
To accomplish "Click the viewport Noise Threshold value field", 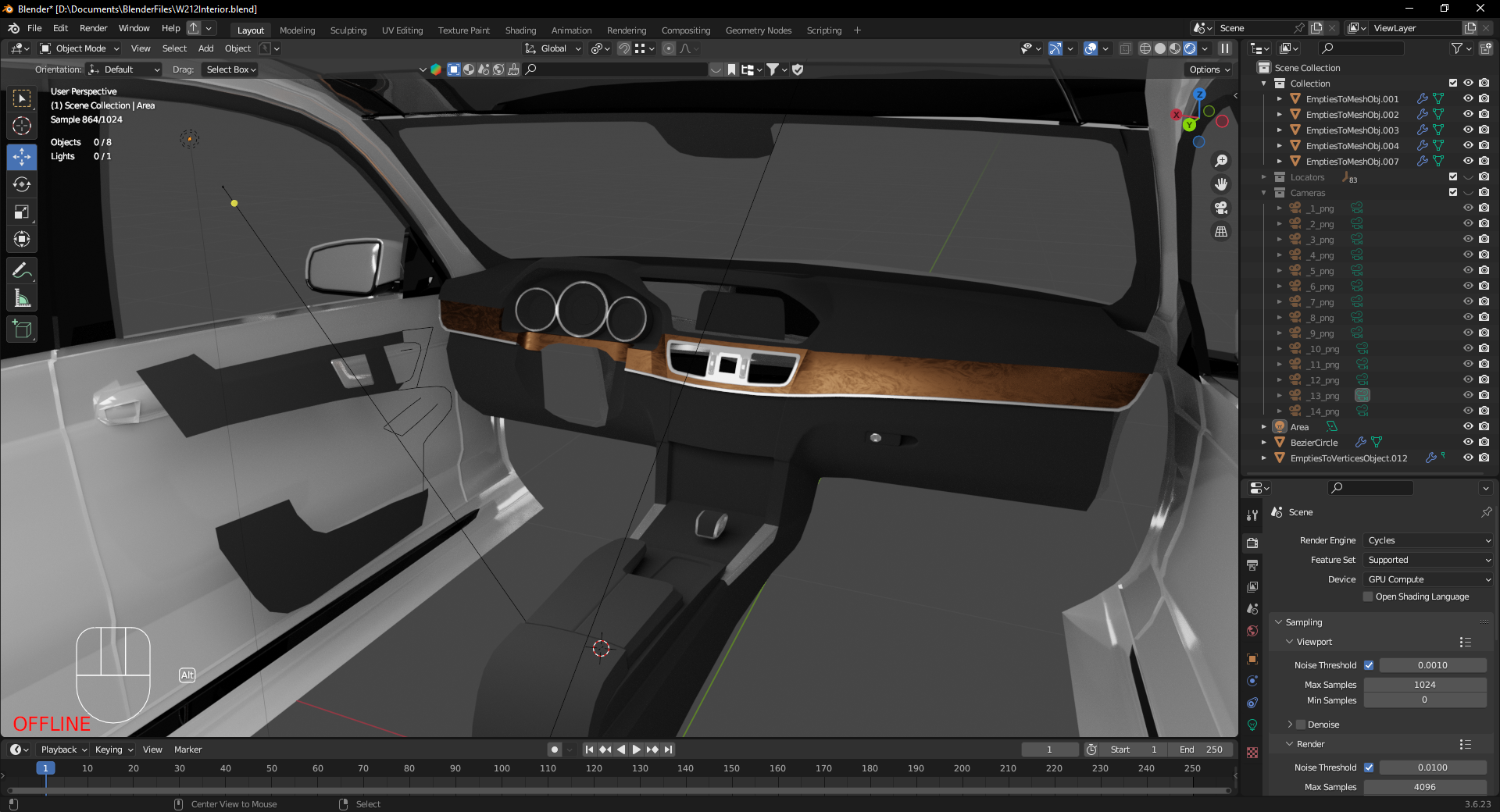I will (x=1433, y=665).
